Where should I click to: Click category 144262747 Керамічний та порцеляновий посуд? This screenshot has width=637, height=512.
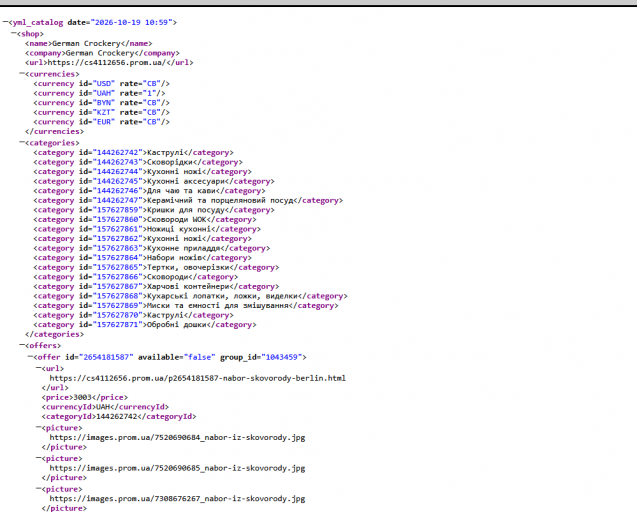pyautogui.click(x=188, y=200)
